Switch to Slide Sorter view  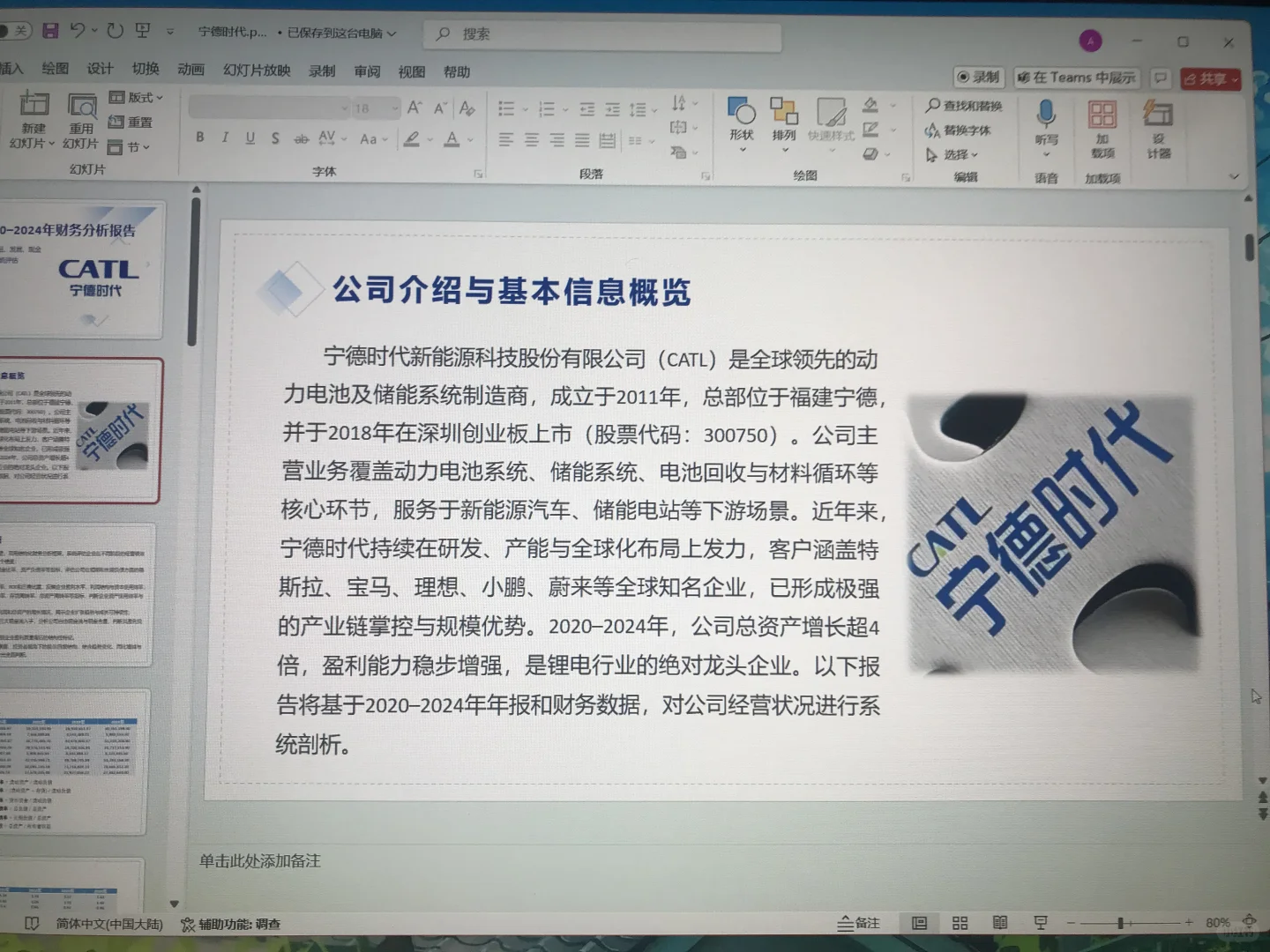click(x=960, y=923)
